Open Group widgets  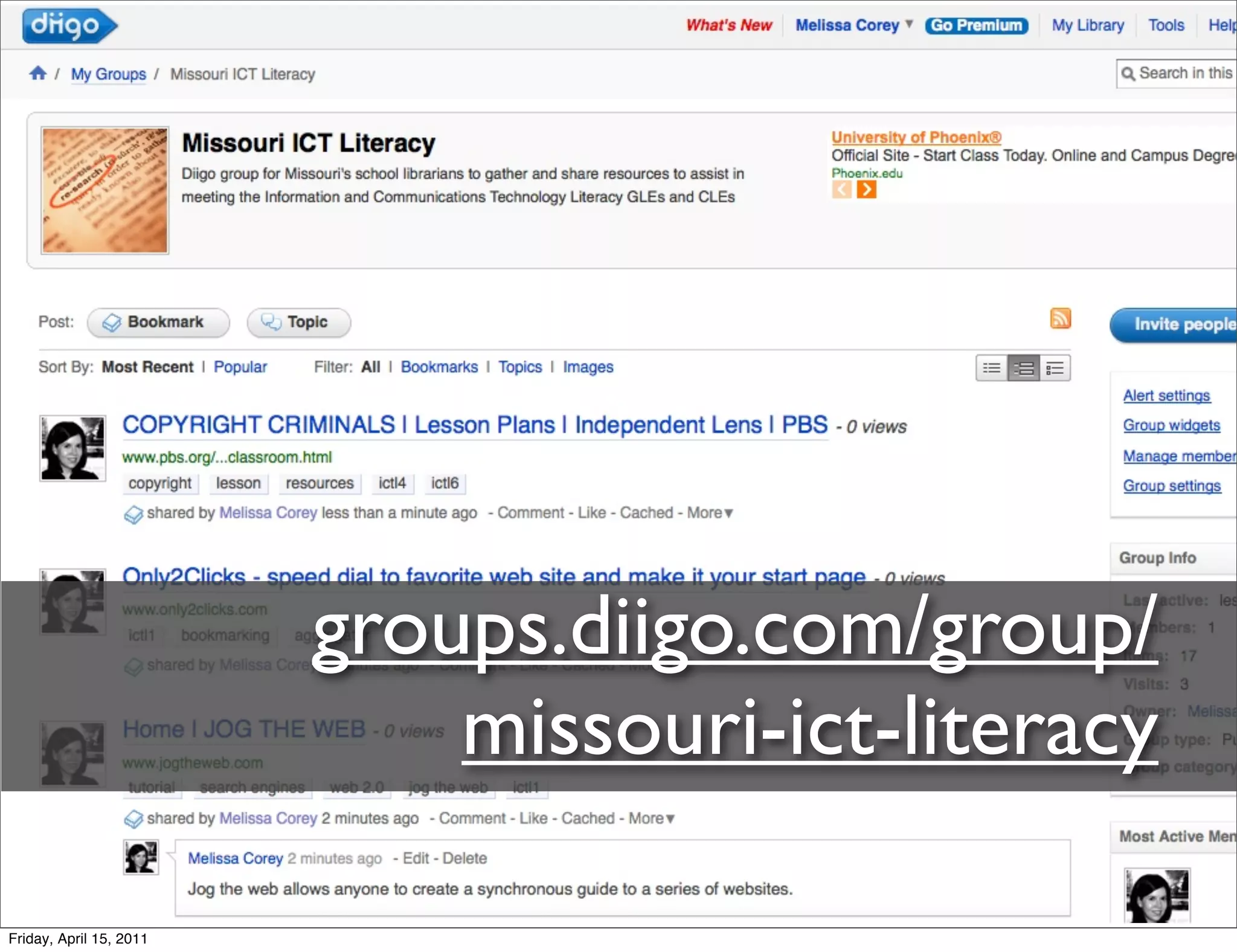tap(1172, 425)
